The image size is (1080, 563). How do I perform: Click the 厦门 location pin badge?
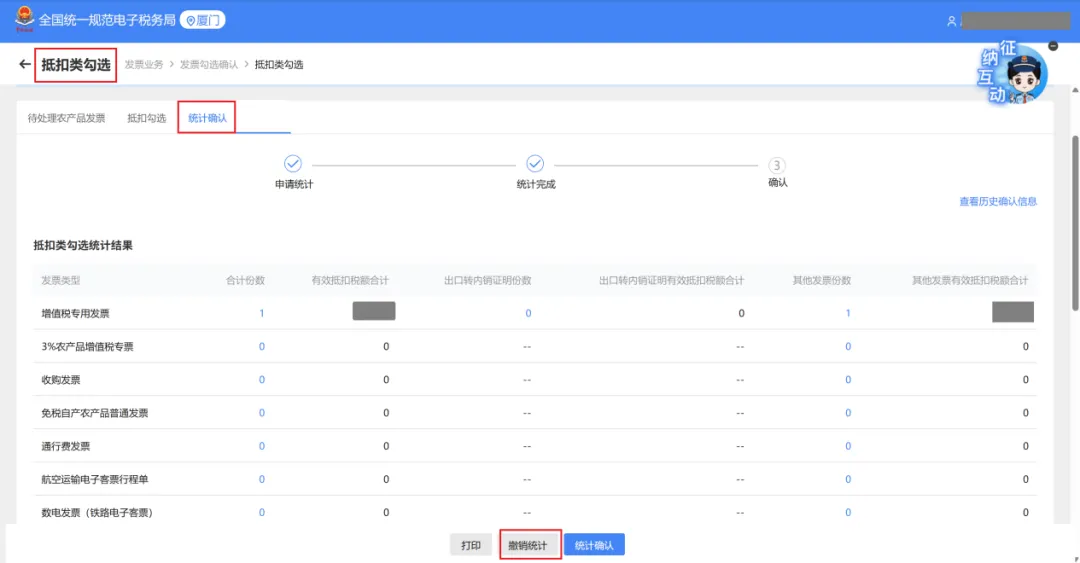202,20
